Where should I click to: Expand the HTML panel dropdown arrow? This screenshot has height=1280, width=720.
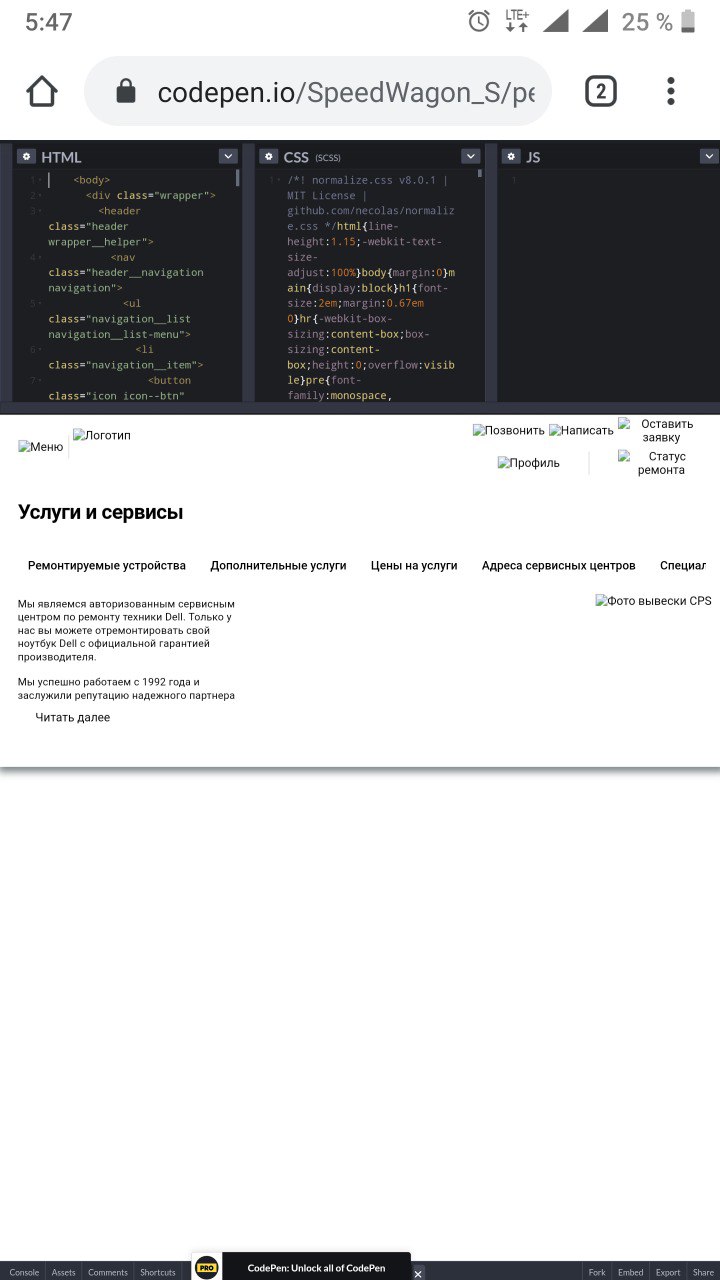click(x=228, y=156)
